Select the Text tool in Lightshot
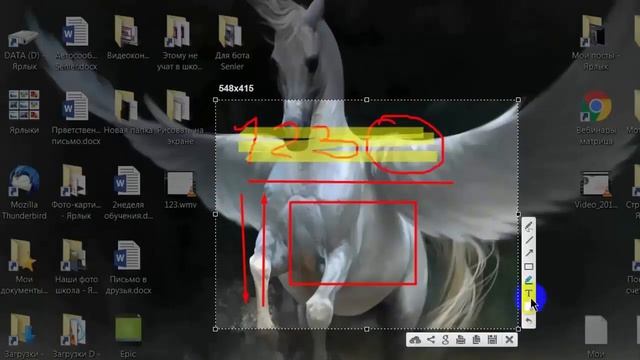Screen dimensions: 640x360 pos(529,293)
